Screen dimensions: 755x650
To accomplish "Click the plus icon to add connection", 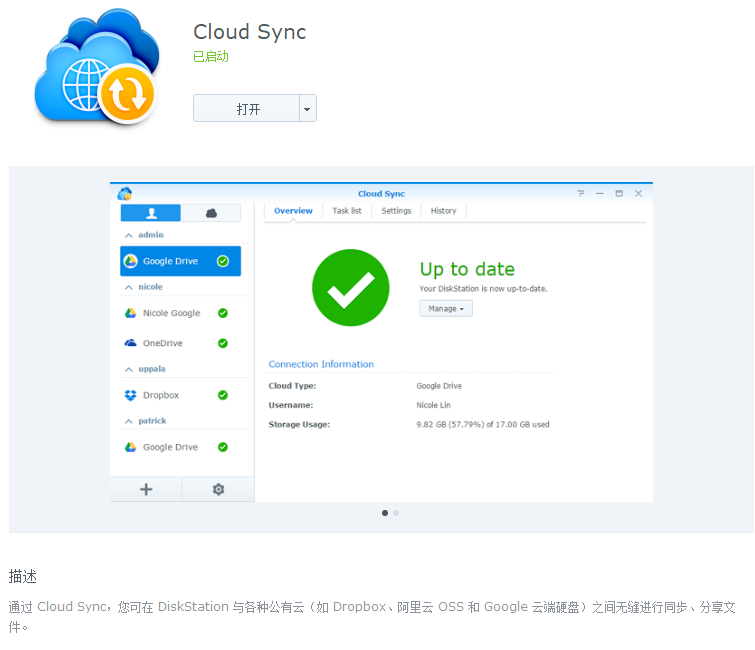I will (146, 489).
